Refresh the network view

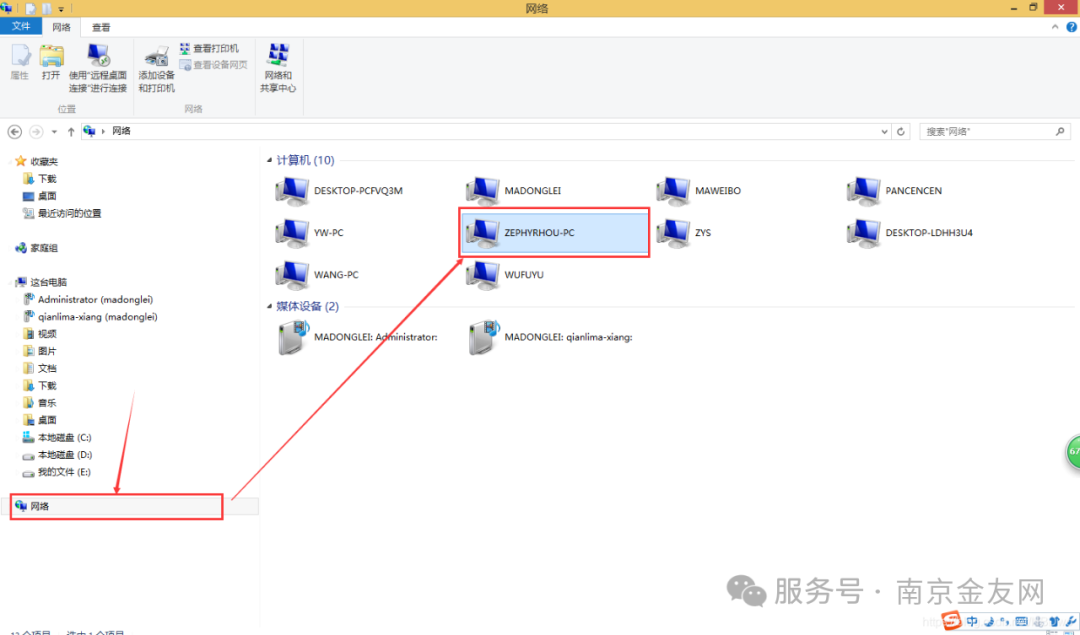click(901, 132)
